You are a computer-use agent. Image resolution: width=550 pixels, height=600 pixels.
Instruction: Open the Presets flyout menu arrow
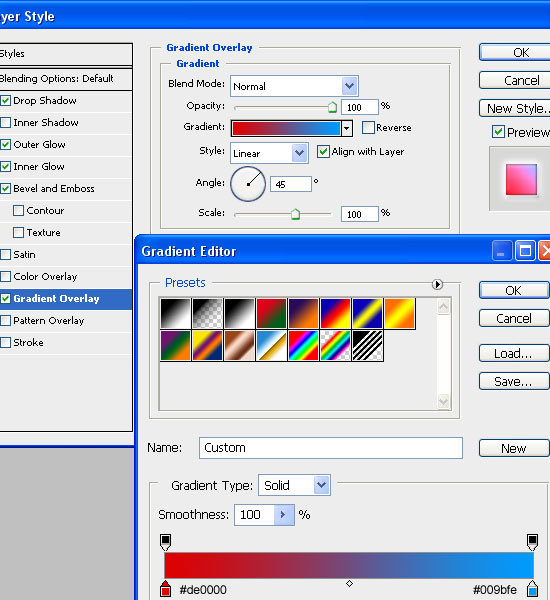coord(437,284)
